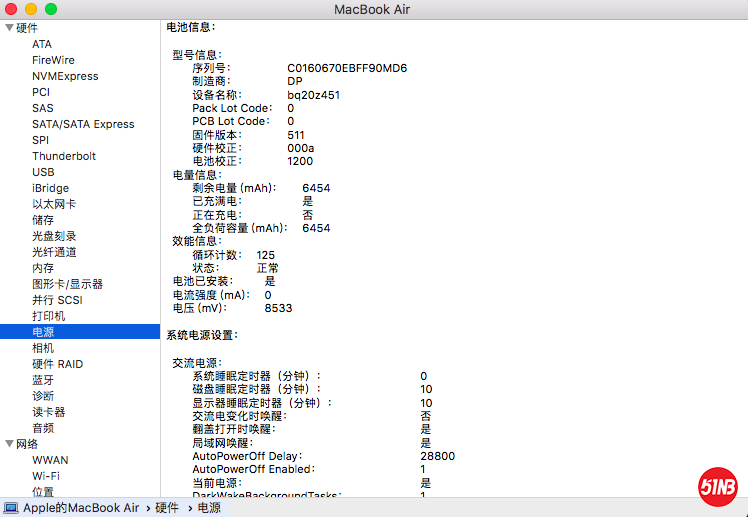Select ATA in the hardware list

point(42,44)
